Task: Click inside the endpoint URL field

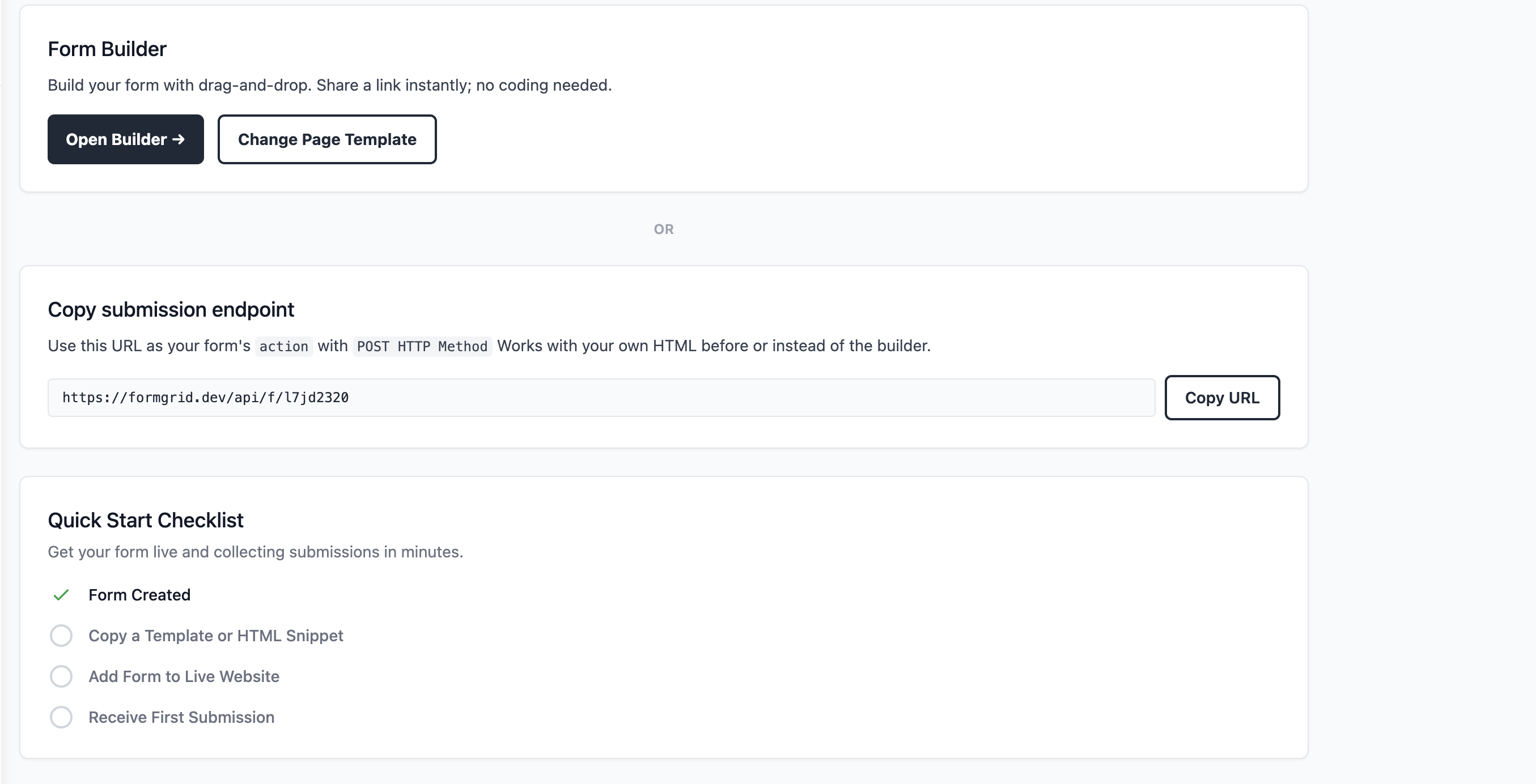Action: [x=596, y=397]
